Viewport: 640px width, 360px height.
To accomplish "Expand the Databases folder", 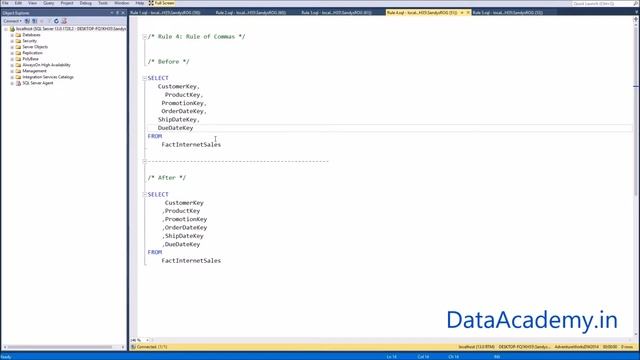I will pyautogui.click(x=12, y=35).
